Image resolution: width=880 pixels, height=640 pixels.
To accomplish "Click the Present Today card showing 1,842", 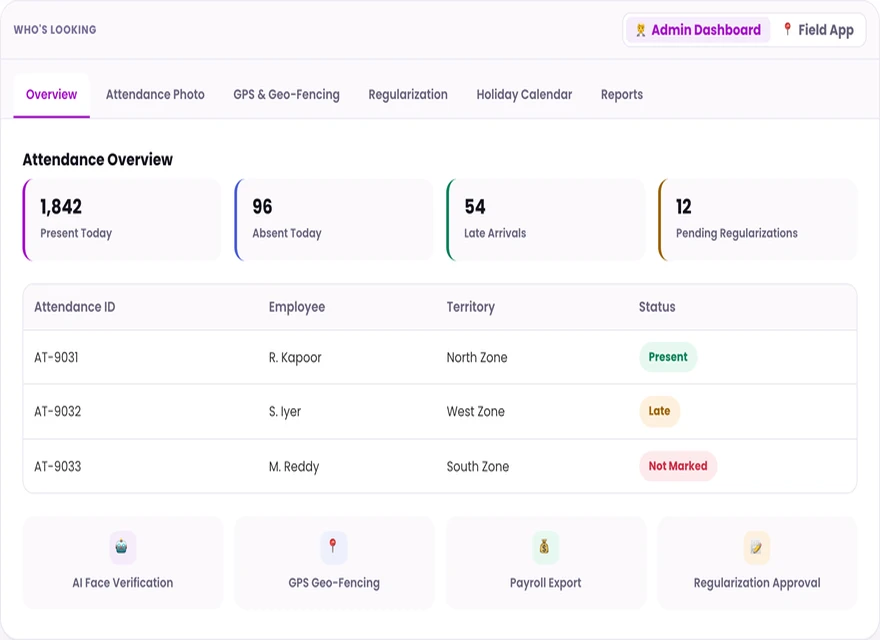I will pos(122,220).
